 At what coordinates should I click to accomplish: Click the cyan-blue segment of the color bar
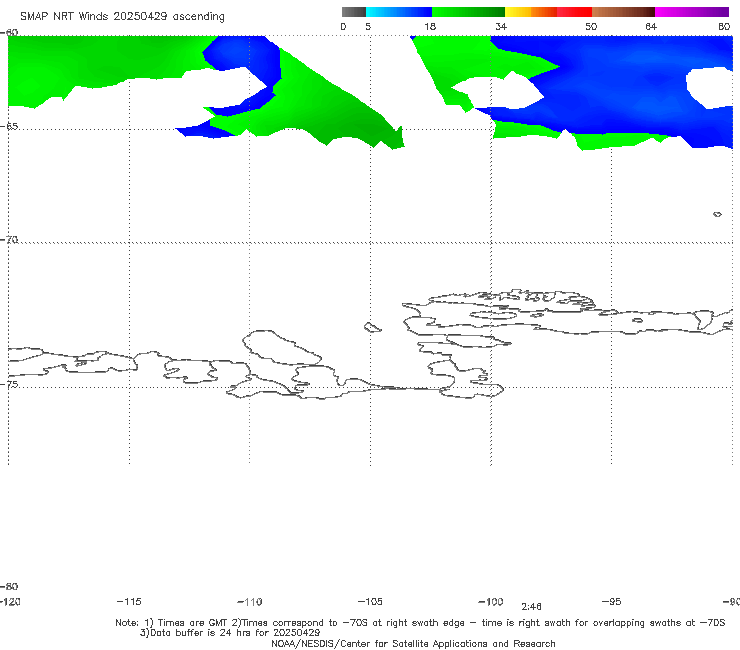tap(399, 12)
